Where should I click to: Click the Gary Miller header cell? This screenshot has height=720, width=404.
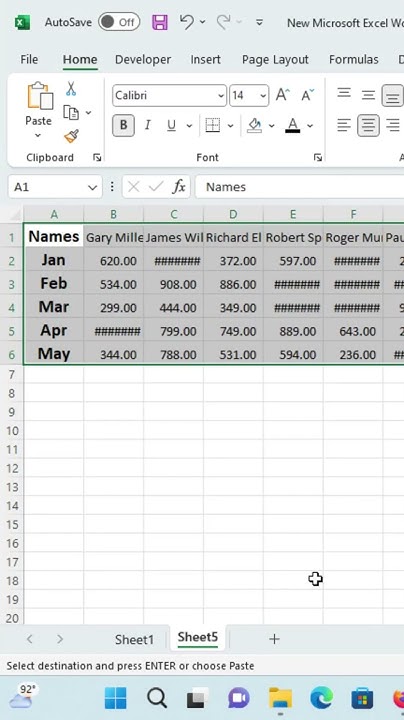click(114, 237)
